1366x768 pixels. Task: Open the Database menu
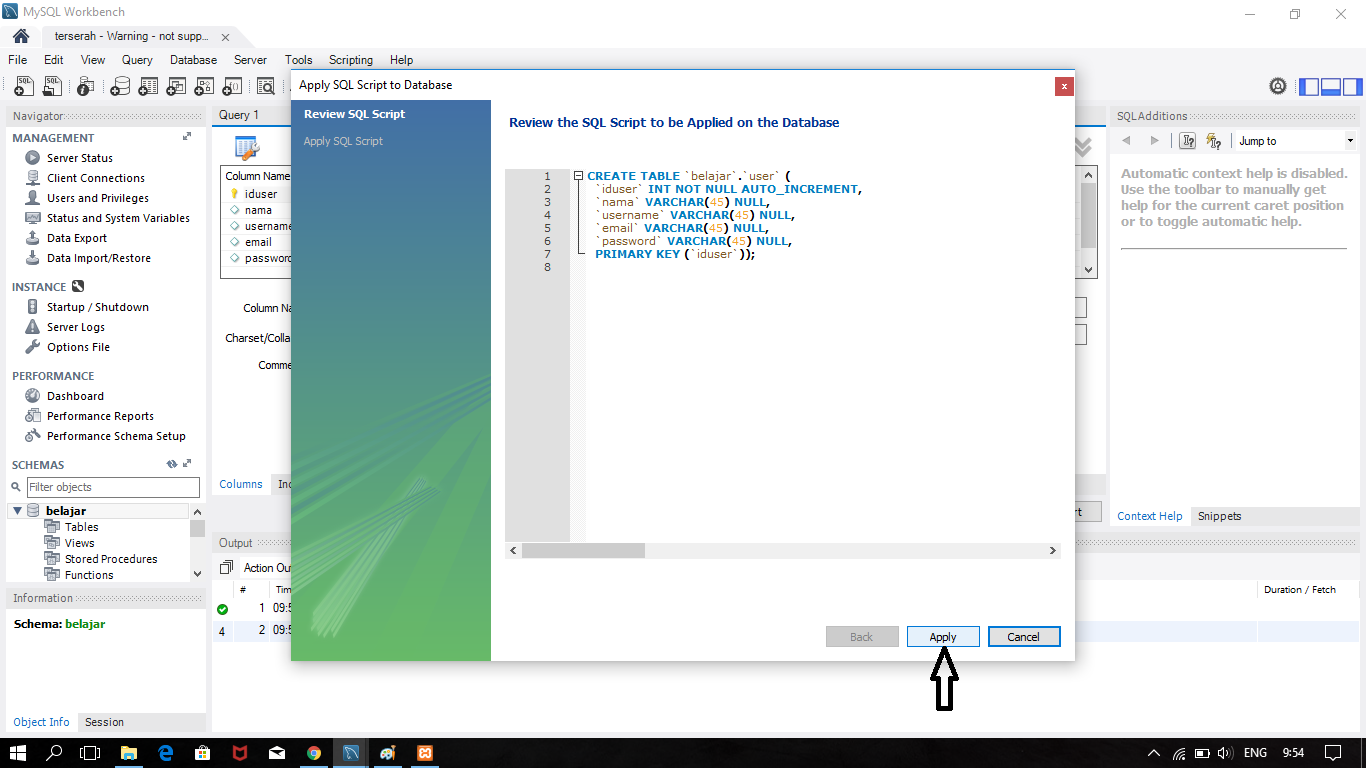[x=192, y=59]
